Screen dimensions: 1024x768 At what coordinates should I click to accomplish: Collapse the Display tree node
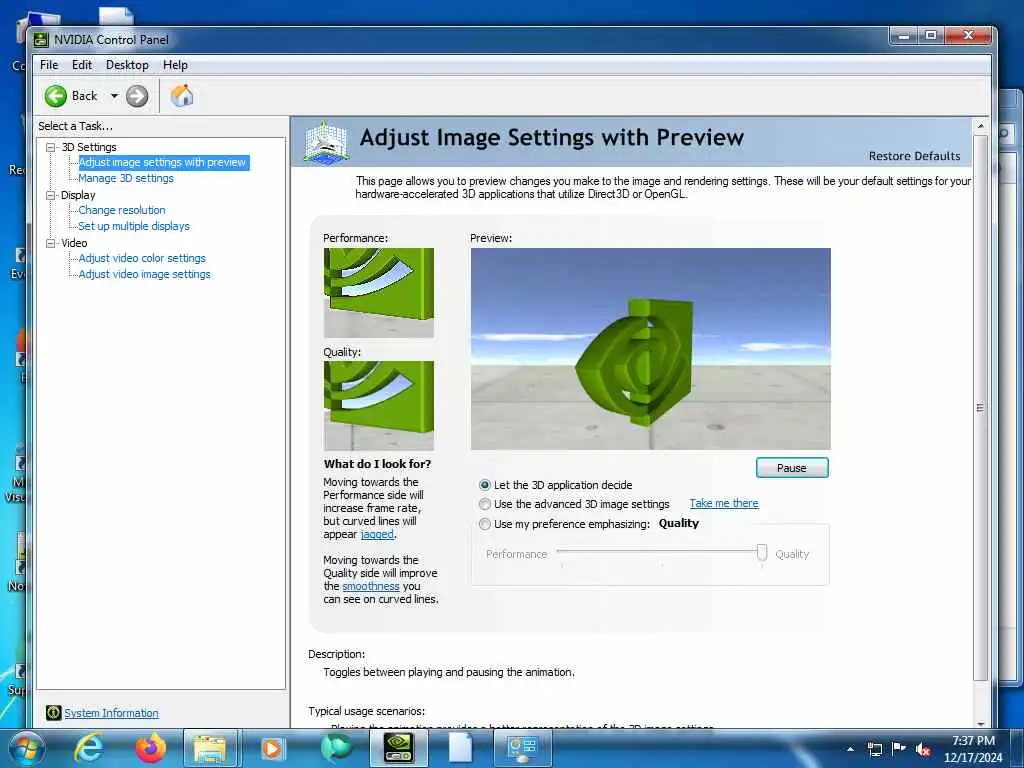click(x=50, y=195)
